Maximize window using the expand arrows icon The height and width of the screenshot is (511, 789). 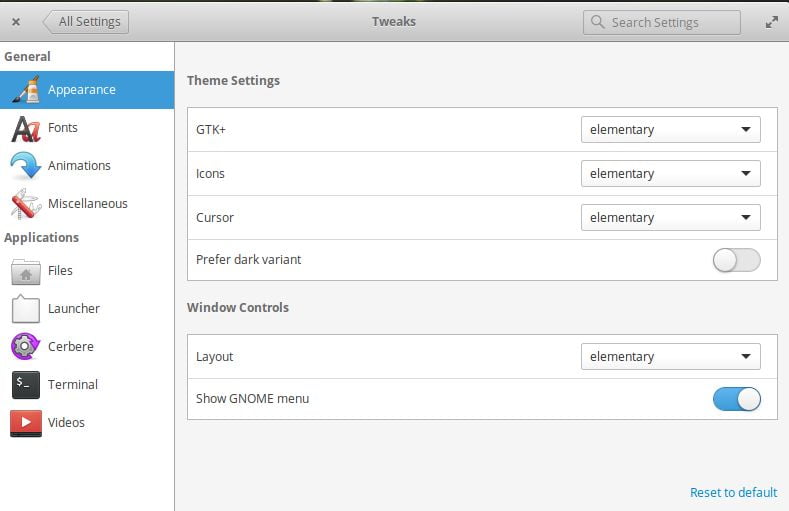(771, 22)
